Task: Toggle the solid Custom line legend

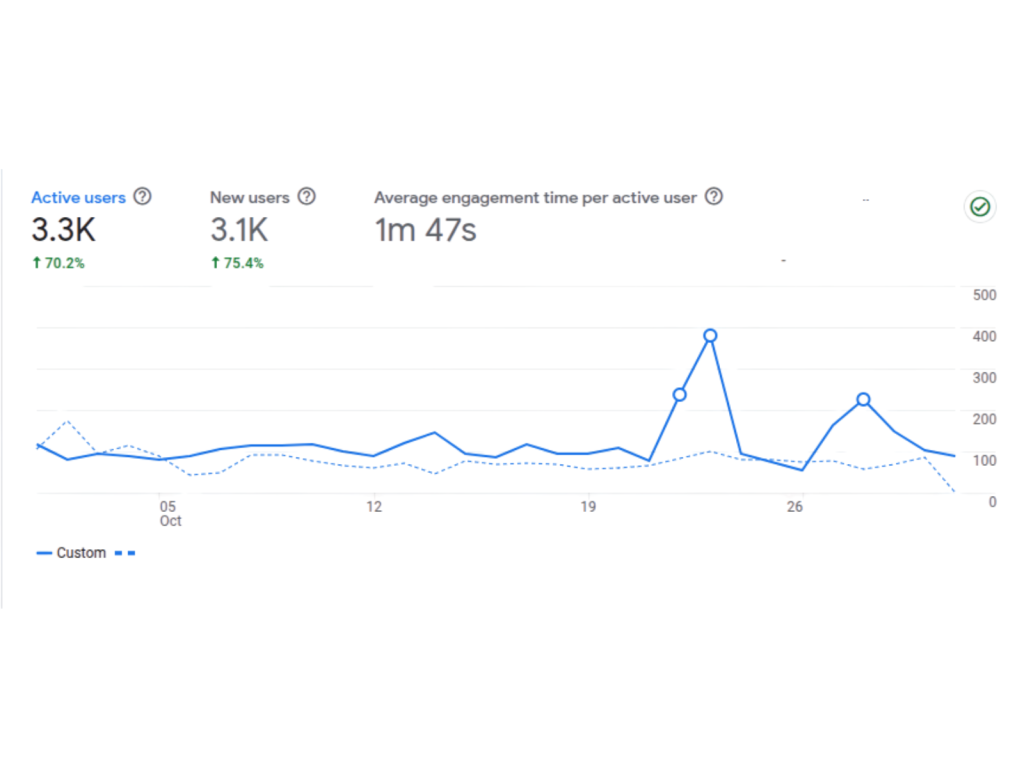Action: [x=71, y=553]
